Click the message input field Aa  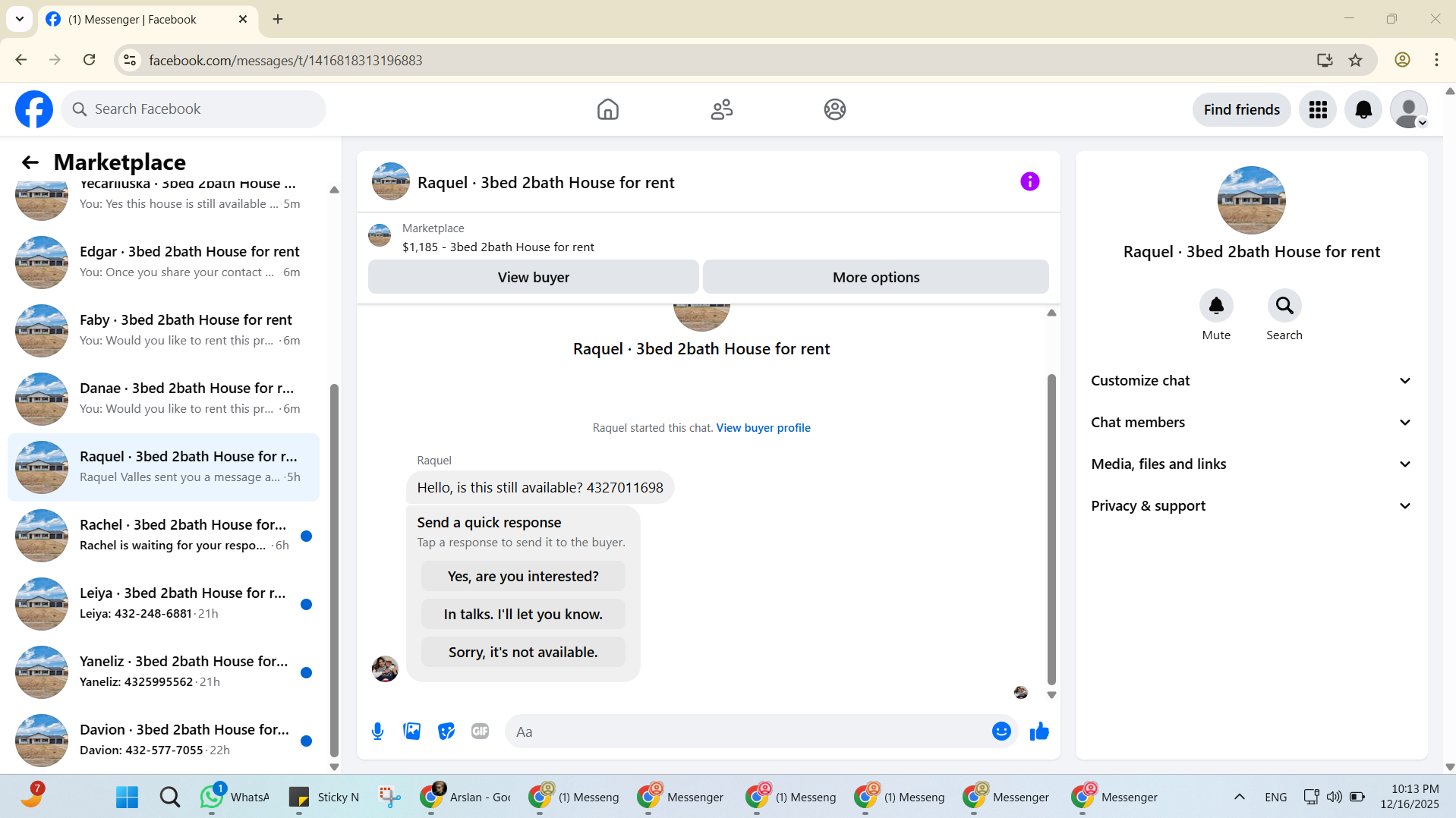[747, 731]
